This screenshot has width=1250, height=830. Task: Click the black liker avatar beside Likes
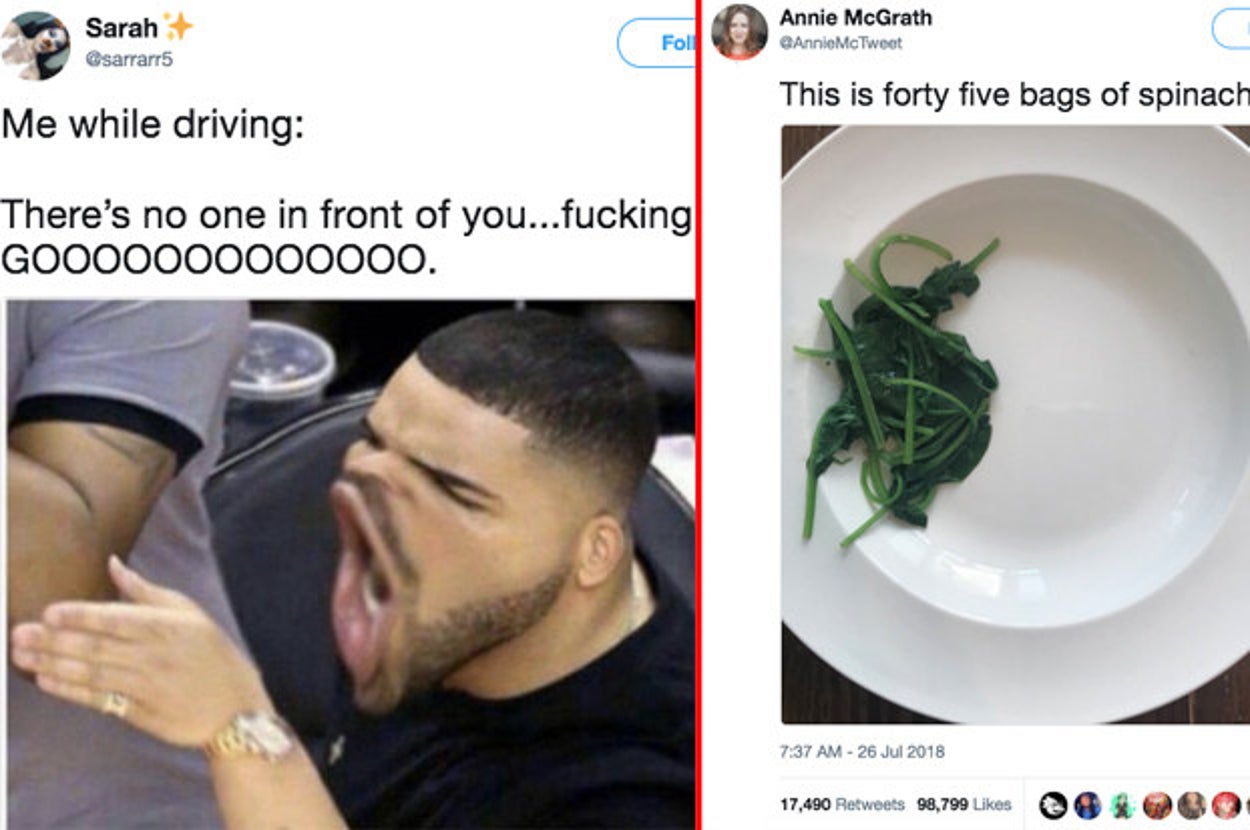pos(1053,805)
